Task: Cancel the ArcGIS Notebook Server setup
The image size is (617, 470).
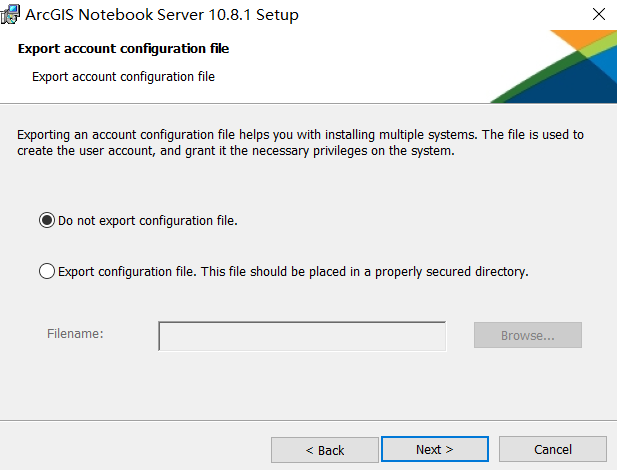Action: click(553, 449)
